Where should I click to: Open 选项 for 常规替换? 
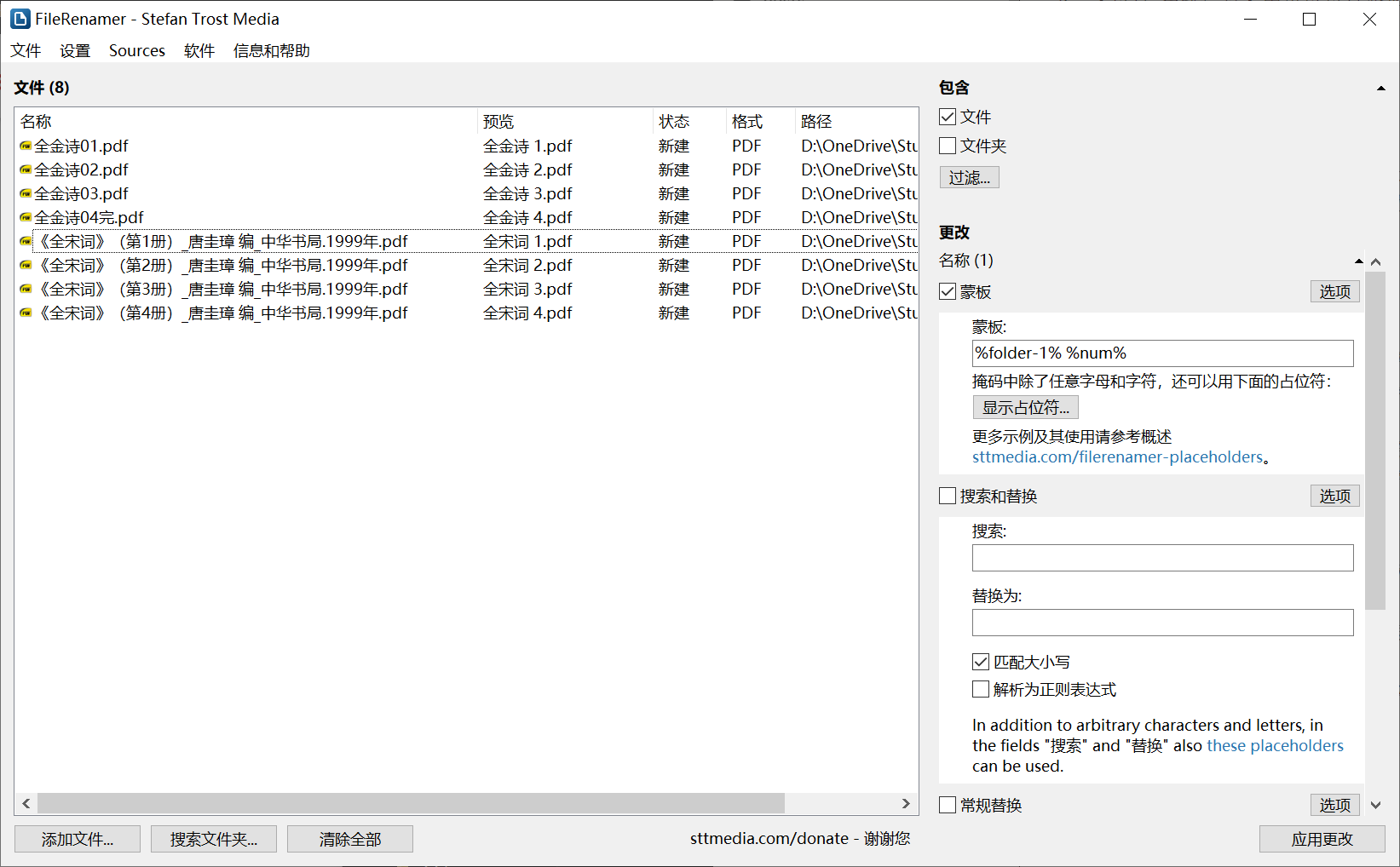pyautogui.click(x=1334, y=805)
